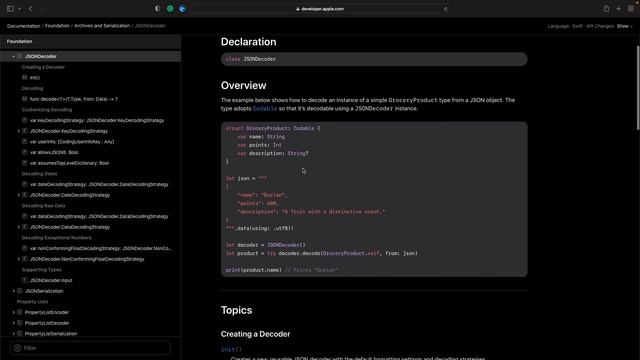
Task: Open the Documentation breadcrumb link
Action: (23, 26)
